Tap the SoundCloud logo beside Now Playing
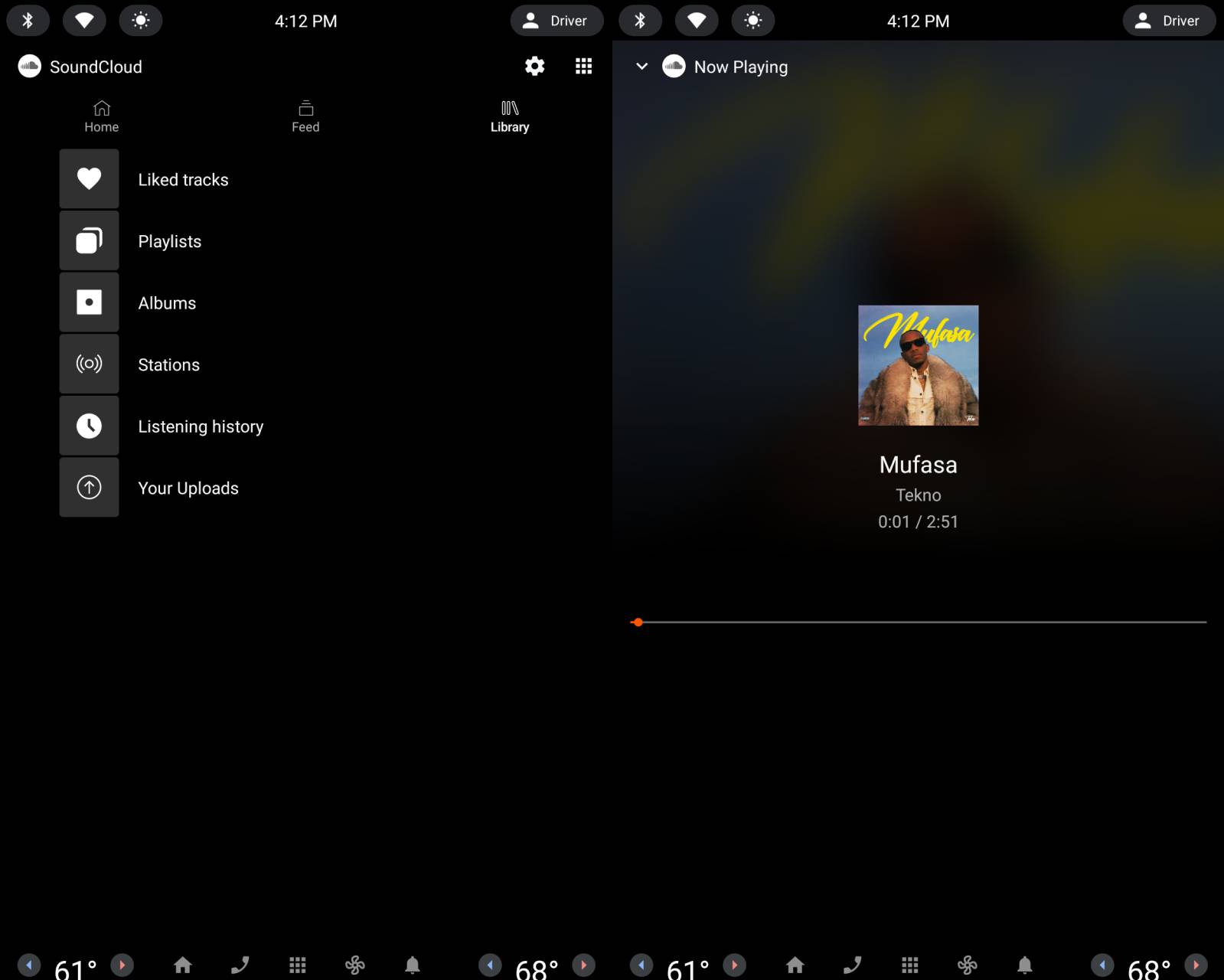This screenshot has width=1224, height=980. (674, 67)
